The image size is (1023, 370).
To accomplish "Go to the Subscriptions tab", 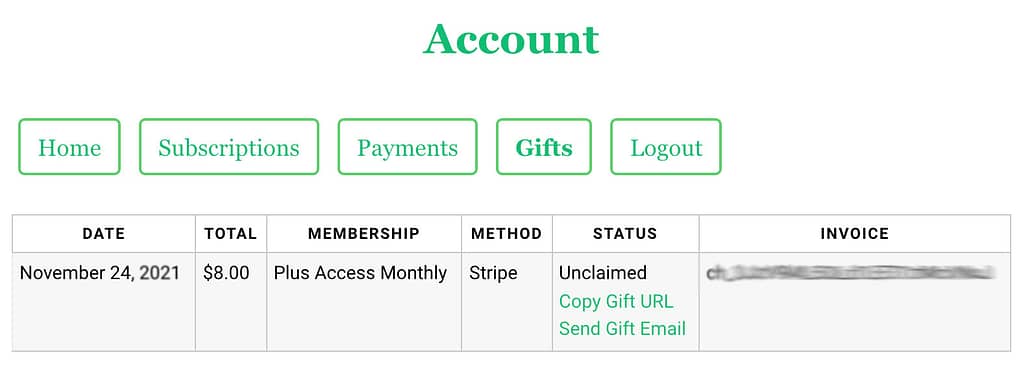I will (229, 147).
